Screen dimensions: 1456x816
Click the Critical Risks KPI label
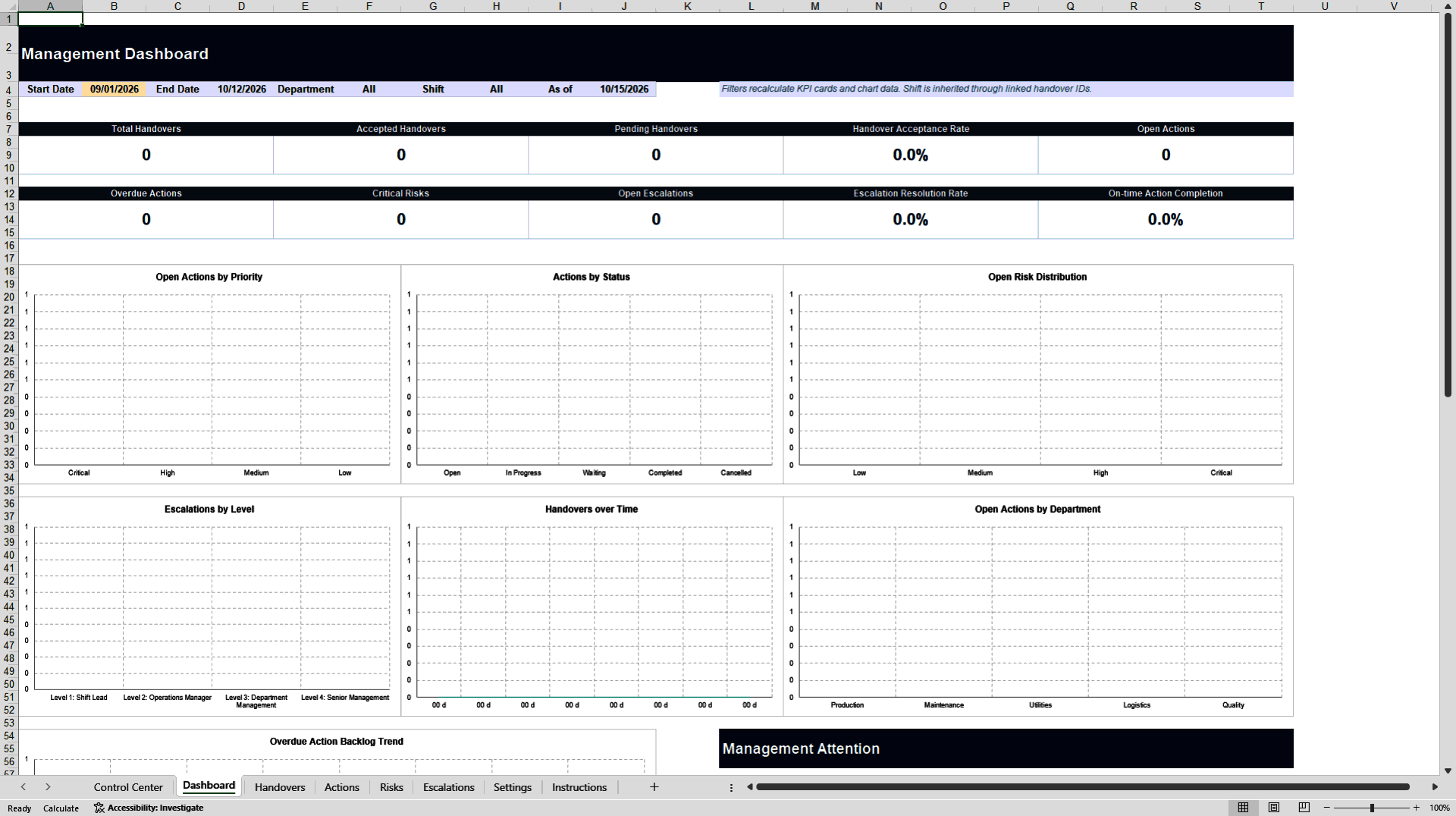point(400,193)
